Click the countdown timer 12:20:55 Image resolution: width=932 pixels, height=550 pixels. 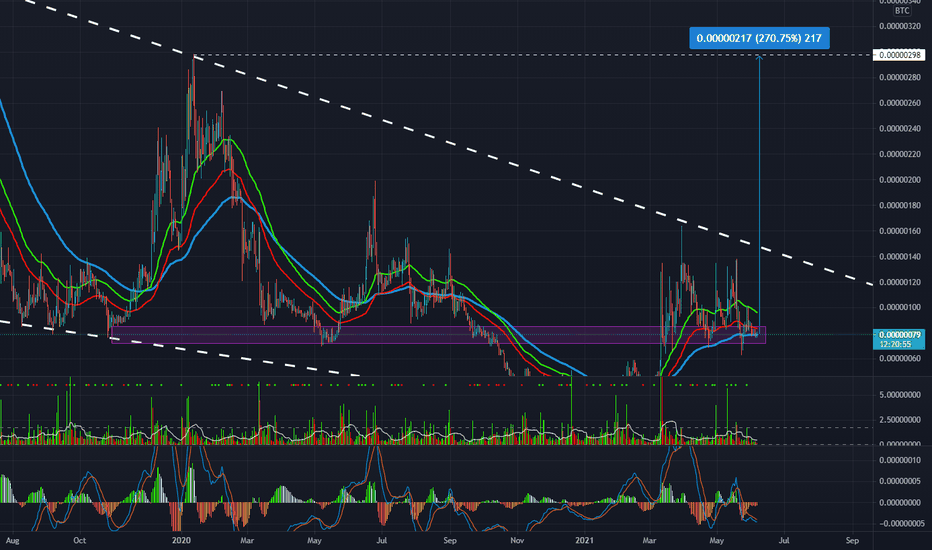(x=895, y=344)
